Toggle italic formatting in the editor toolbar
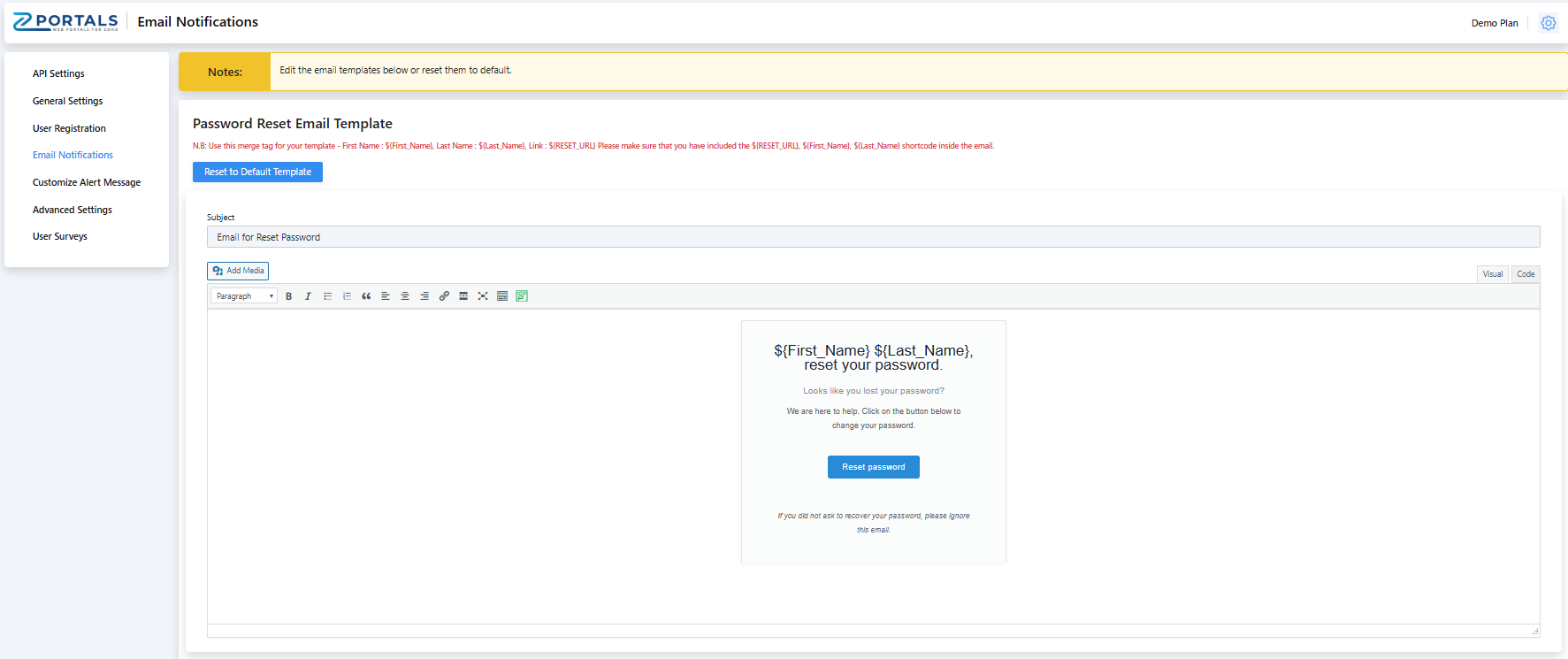 pyautogui.click(x=308, y=296)
